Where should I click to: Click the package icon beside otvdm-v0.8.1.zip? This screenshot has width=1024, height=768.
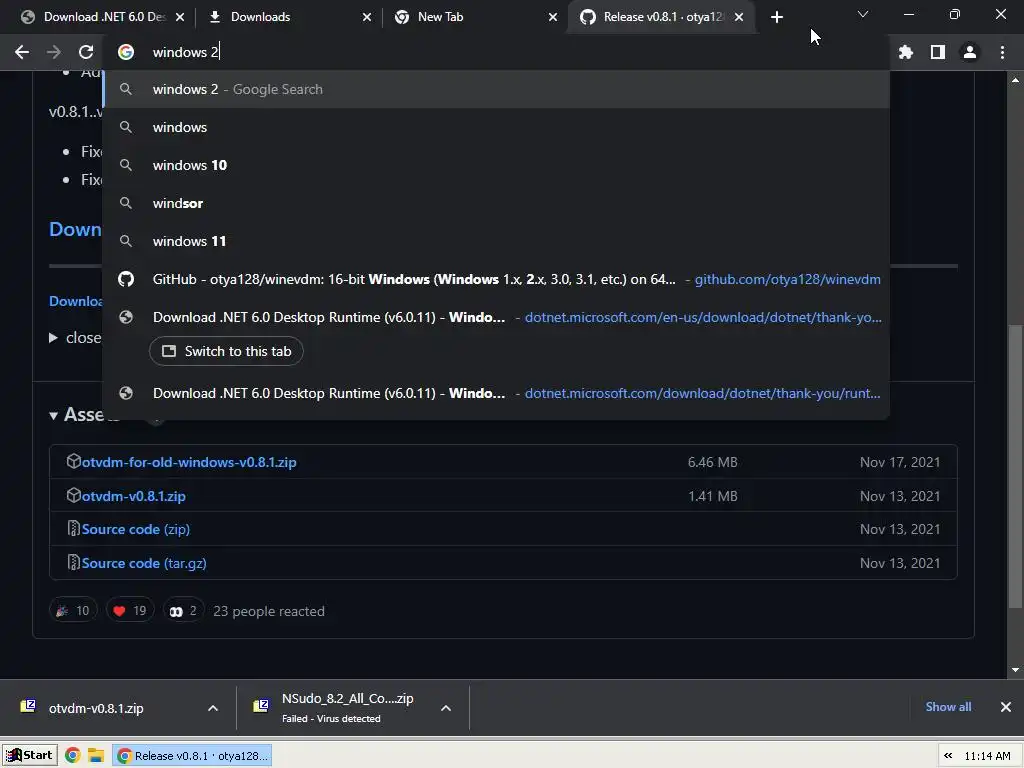(x=74, y=495)
